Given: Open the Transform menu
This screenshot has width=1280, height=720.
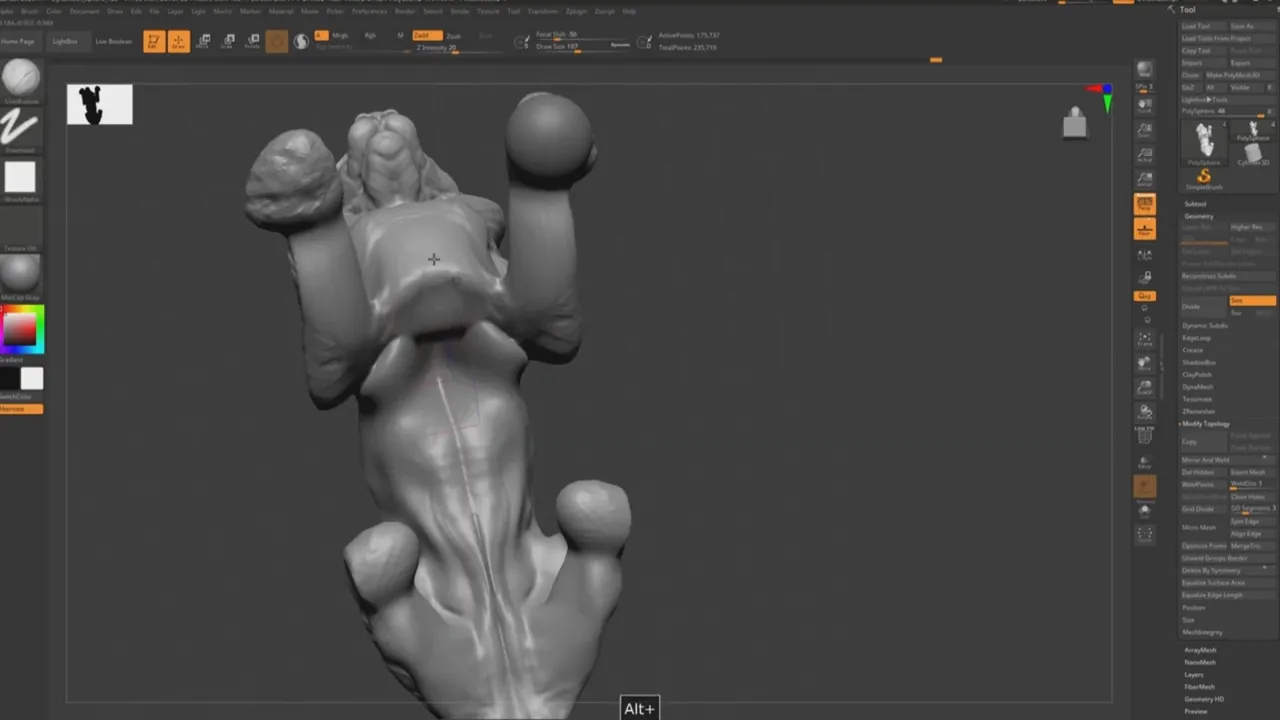Looking at the screenshot, I should (543, 11).
